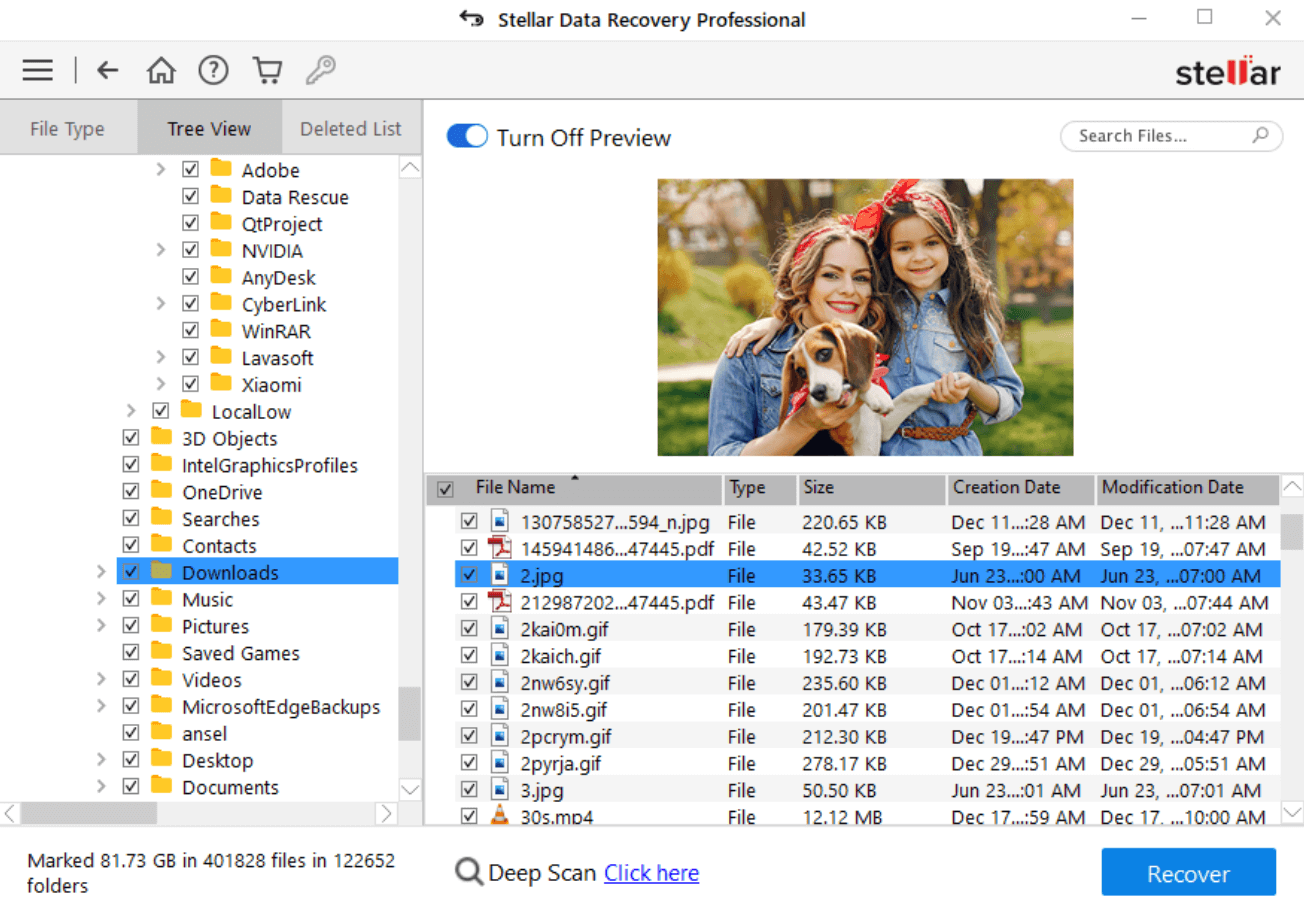Uncheck the 2.jpg file checkbox
The image size is (1304, 900).
coord(469,575)
